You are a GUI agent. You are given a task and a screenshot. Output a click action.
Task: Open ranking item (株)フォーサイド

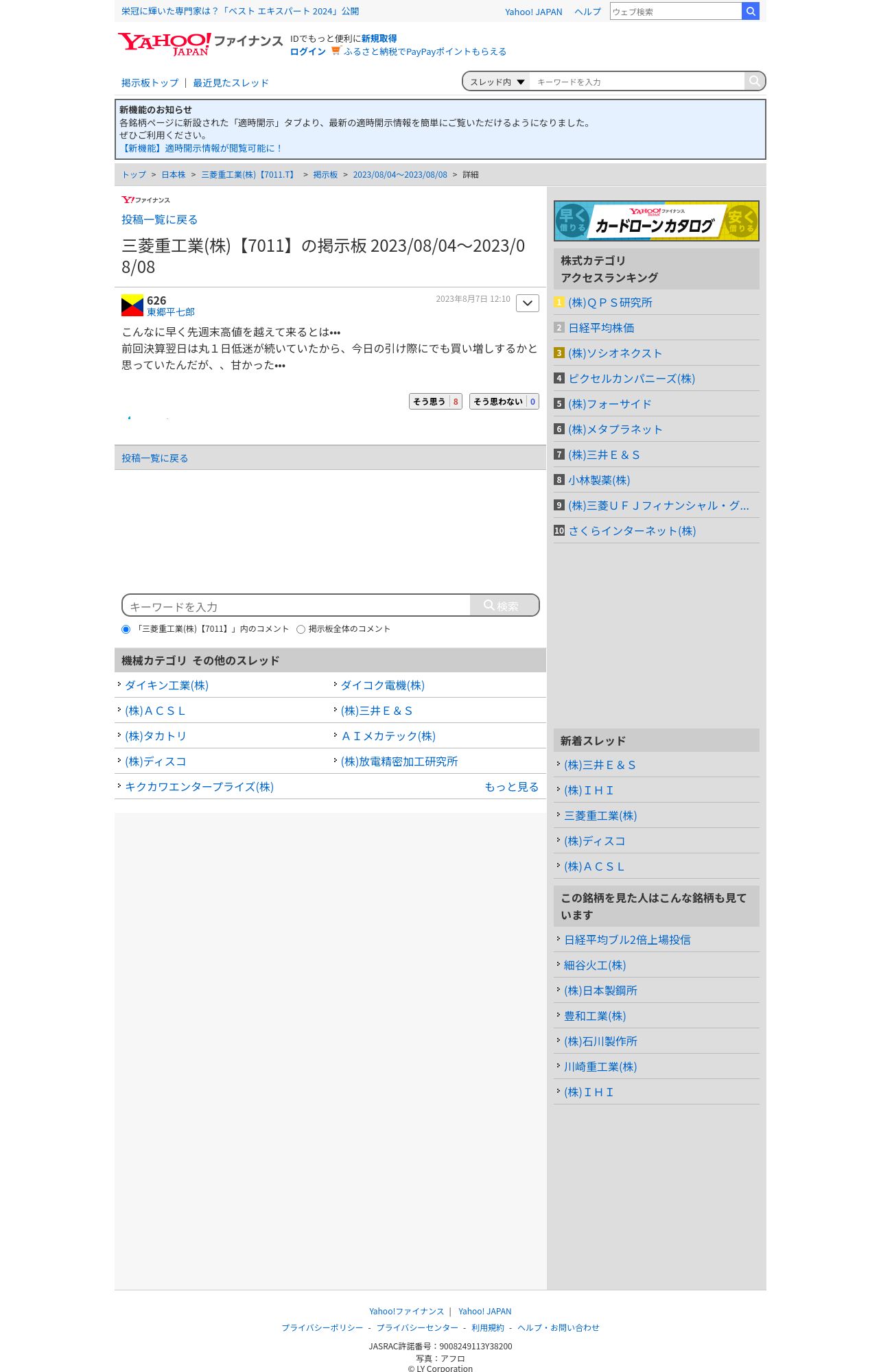point(609,404)
